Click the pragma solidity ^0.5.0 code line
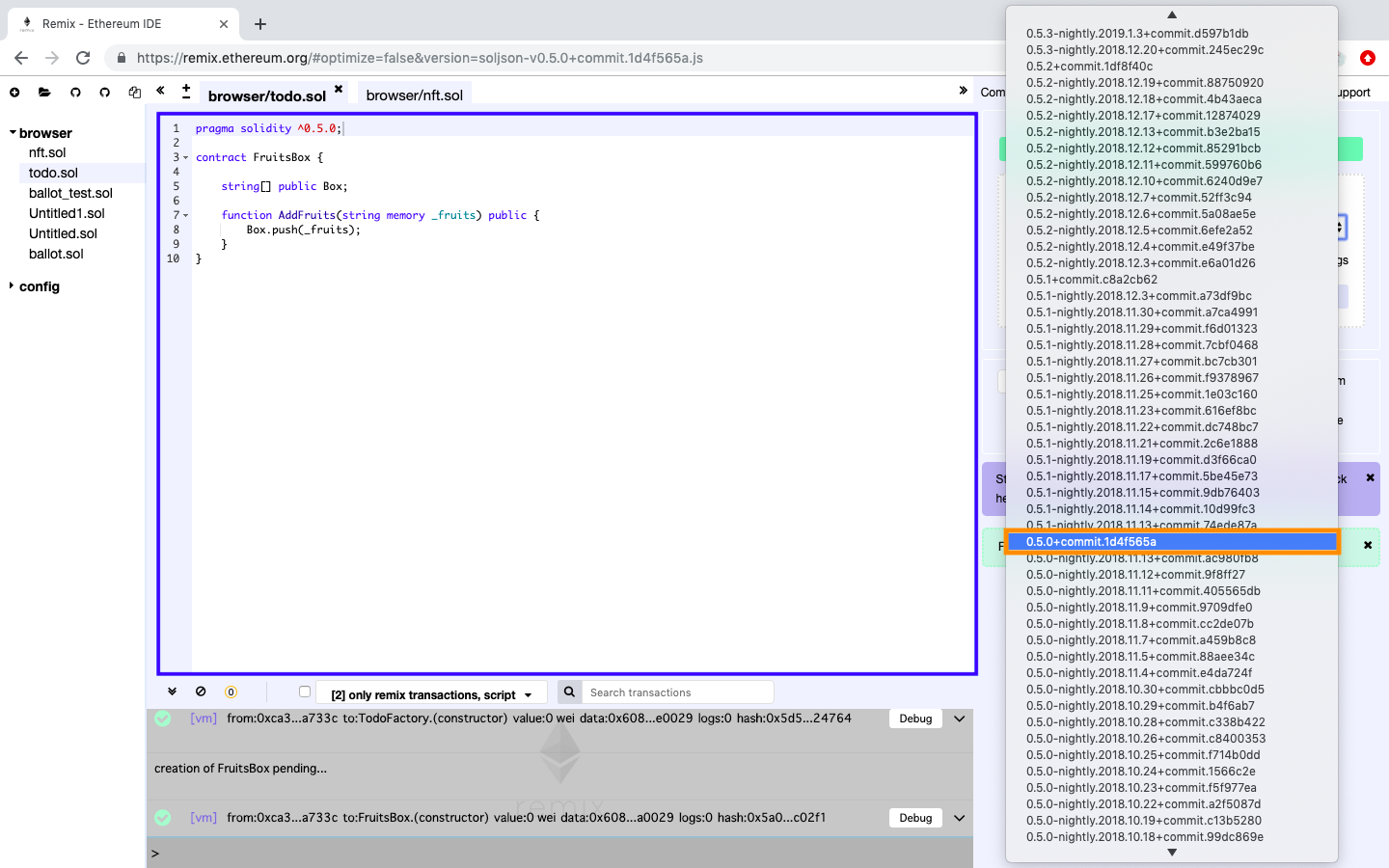 268,128
